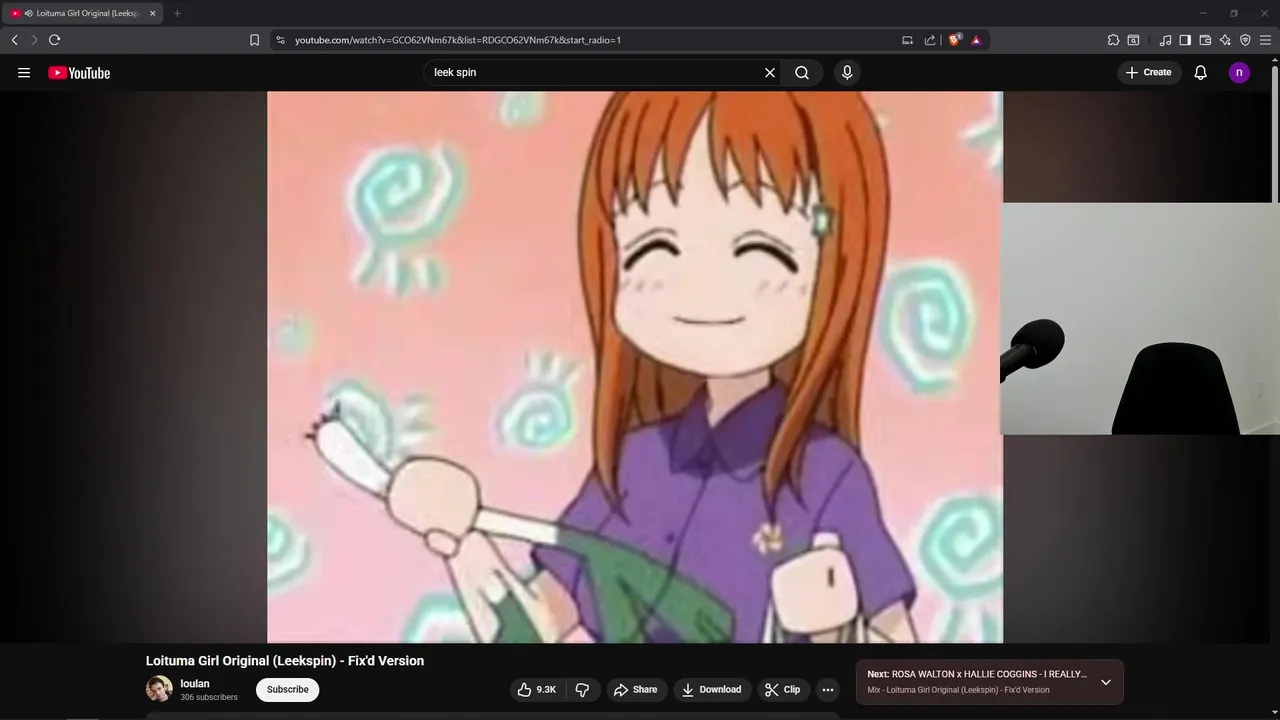Go forward in browser history
Image resolution: width=1280 pixels, height=720 pixels.
tap(34, 40)
